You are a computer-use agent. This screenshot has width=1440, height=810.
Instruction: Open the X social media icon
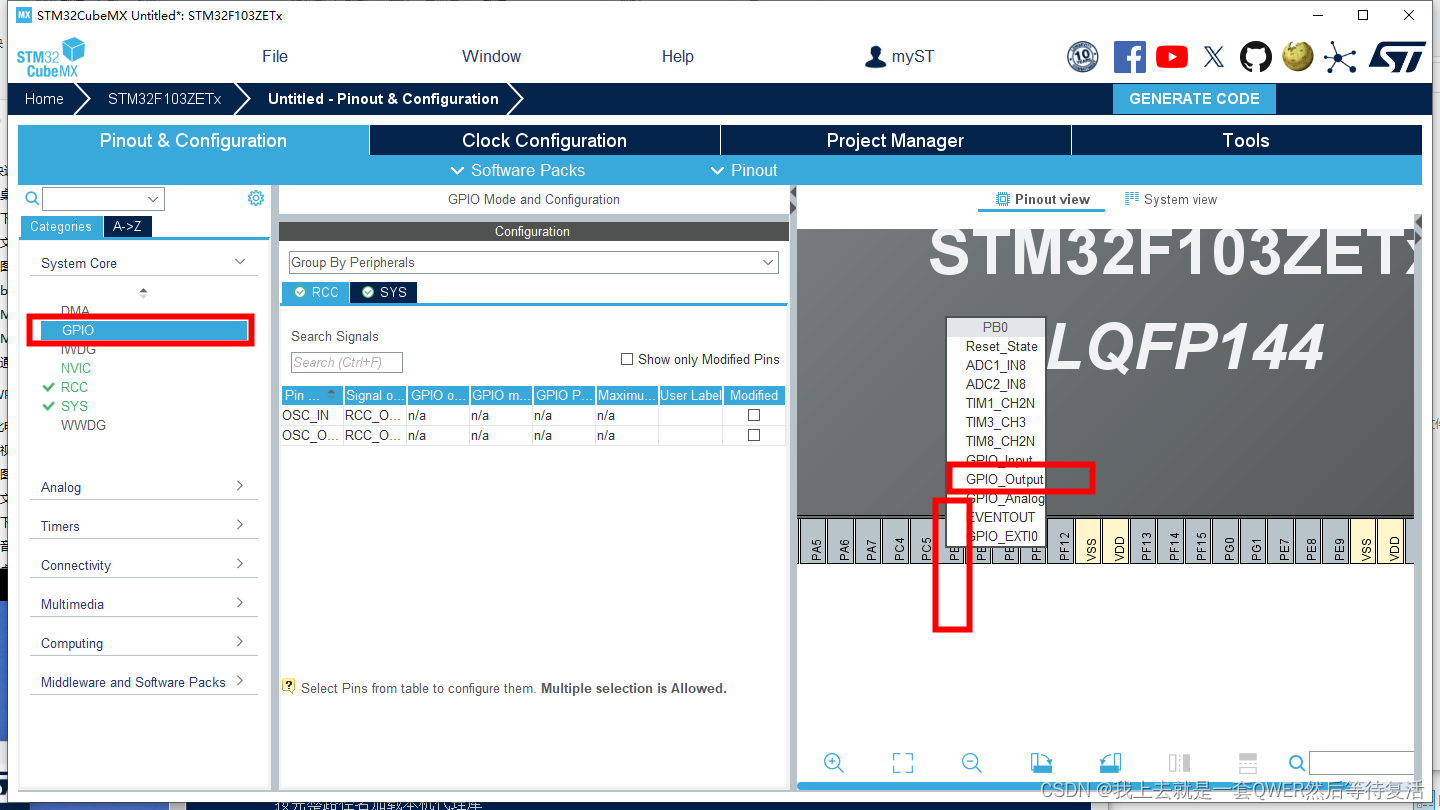click(1214, 57)
